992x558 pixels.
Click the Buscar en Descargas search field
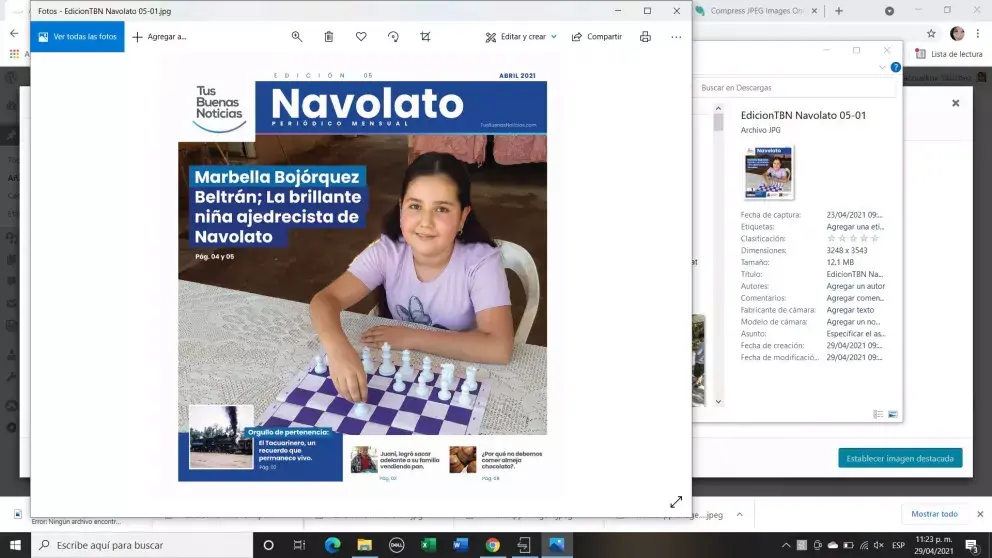[795, 88]
